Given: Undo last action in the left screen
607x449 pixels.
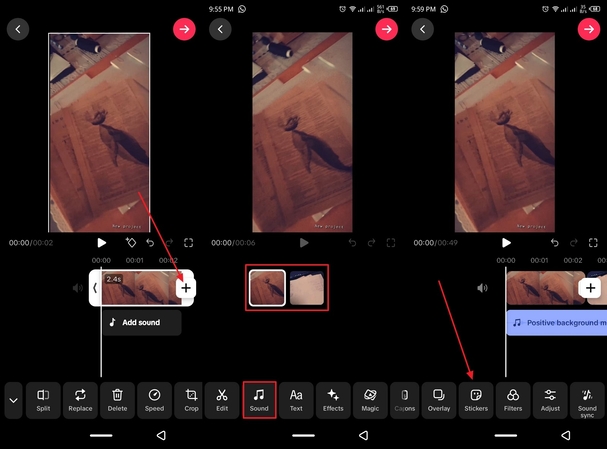Looking at the screenshot, I should [x=150, y=243].
